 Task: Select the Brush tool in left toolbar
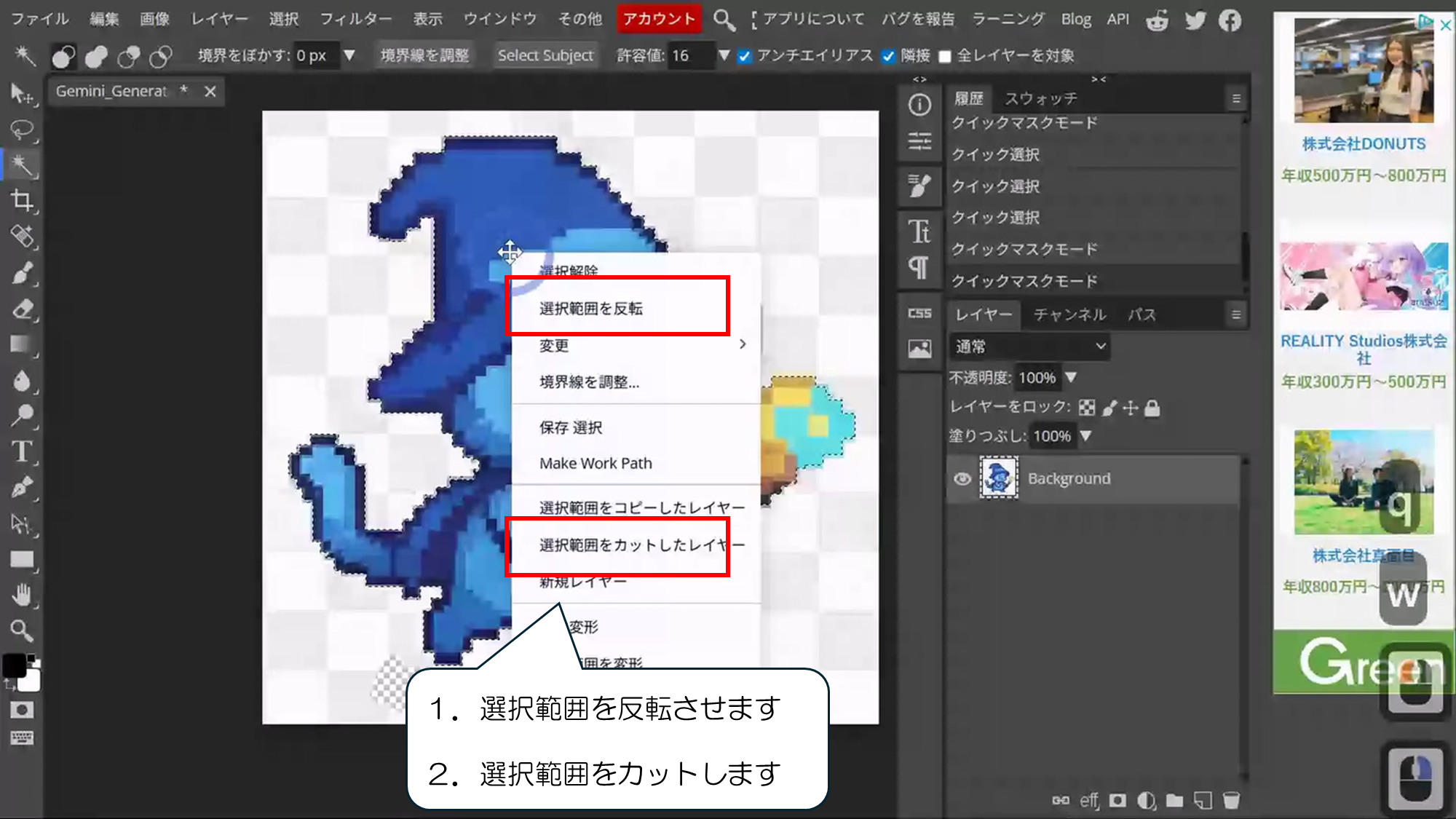(x=22, y=274)
